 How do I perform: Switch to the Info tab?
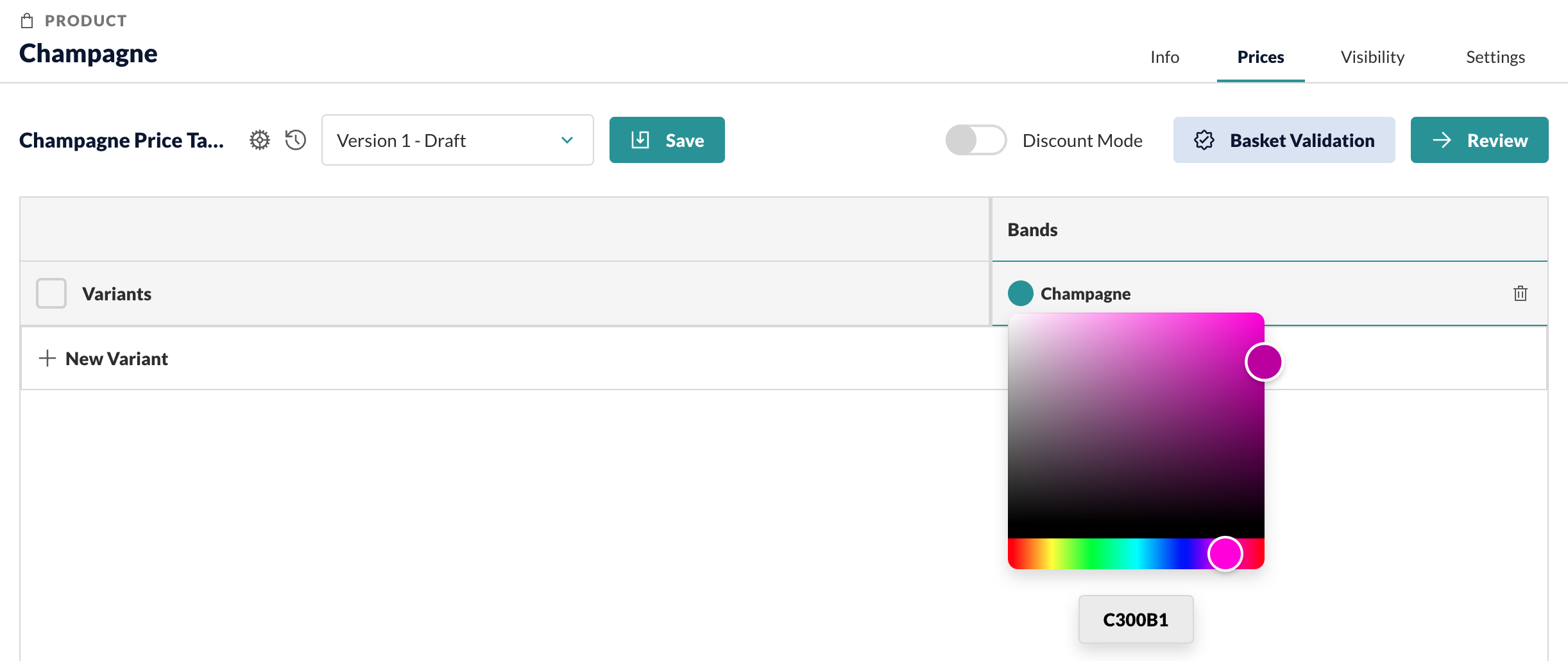[x=1164, y=57]
